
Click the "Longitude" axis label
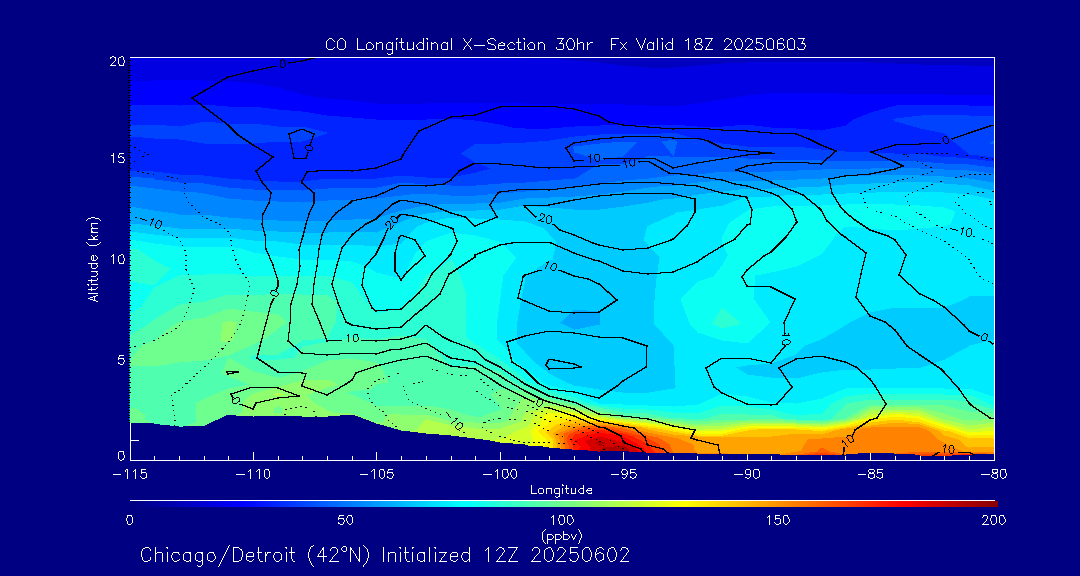coord(561,490)
